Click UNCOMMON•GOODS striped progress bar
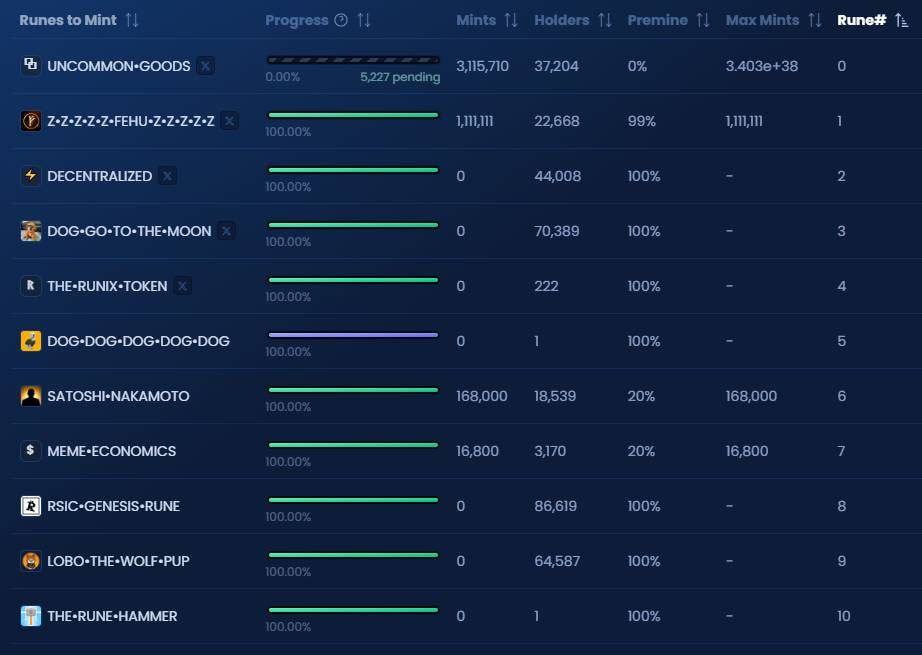The image size is (922, 655). tap(353, 60)
